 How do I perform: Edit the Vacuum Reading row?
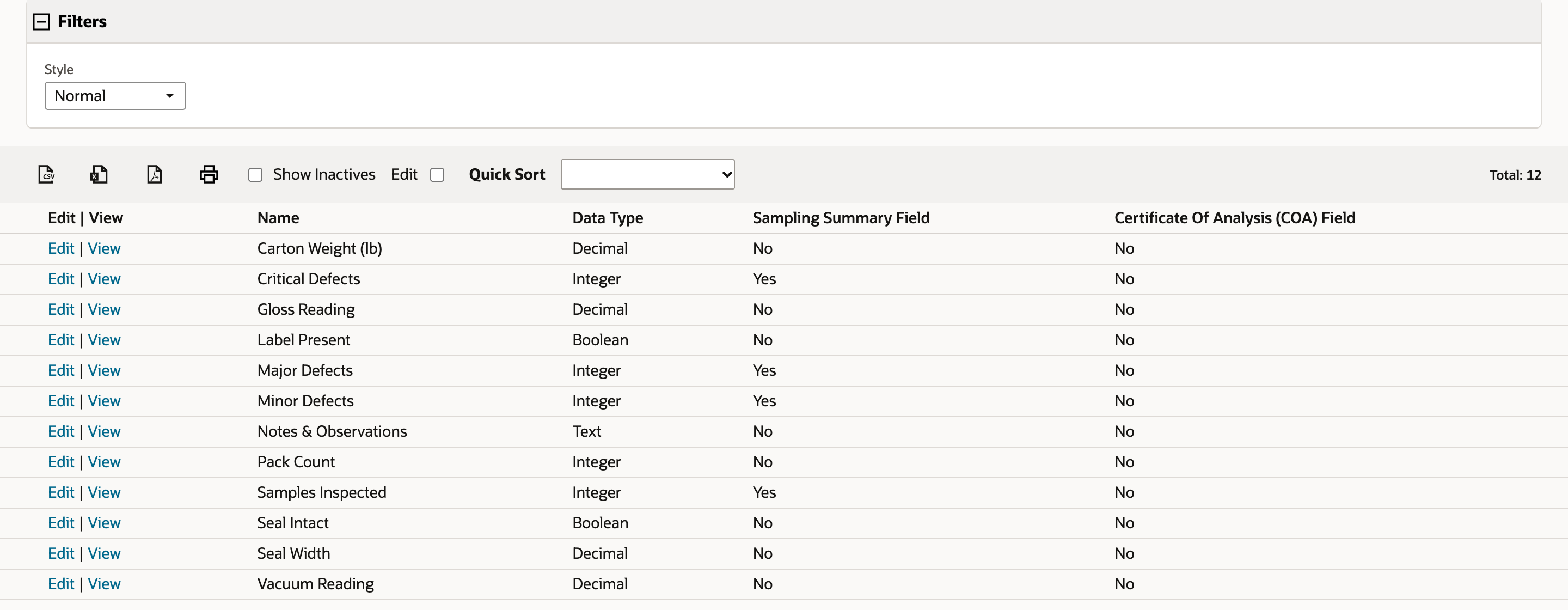coord(61,583)
